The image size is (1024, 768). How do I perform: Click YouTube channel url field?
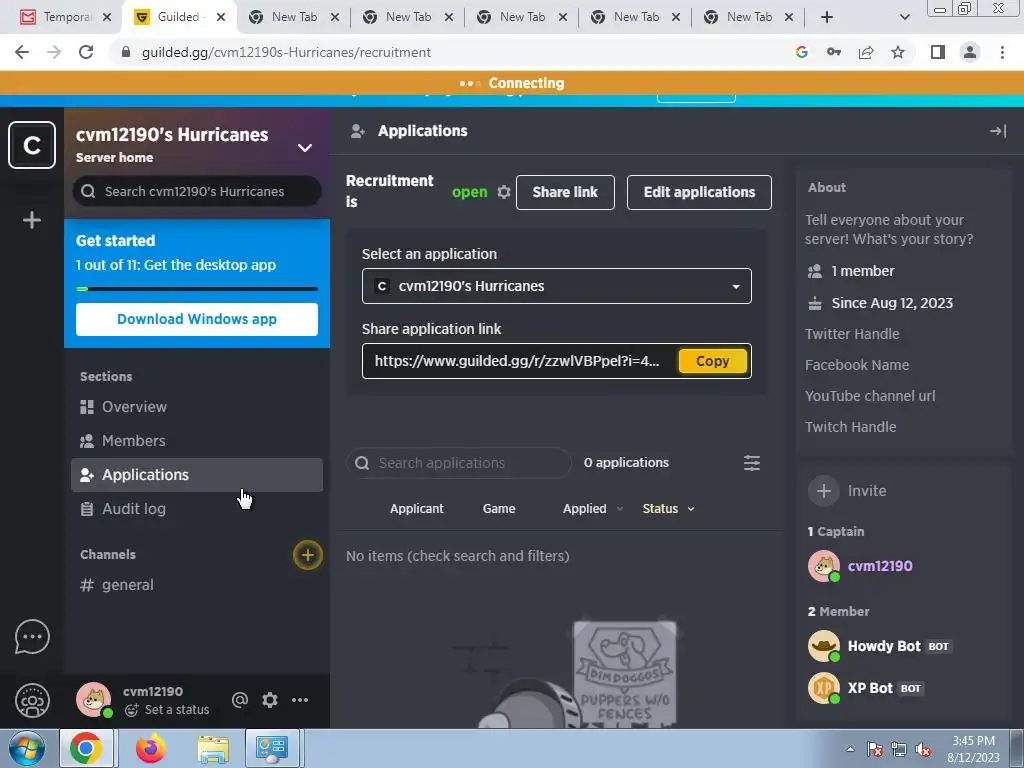click(870, 396)
